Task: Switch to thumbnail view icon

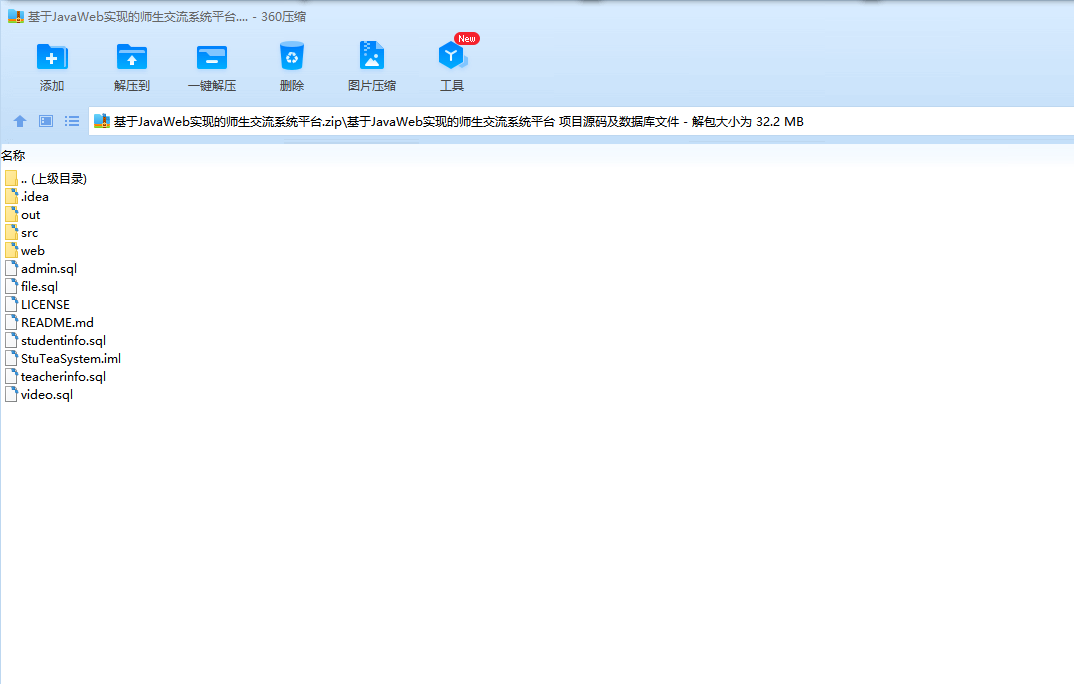Action: coord(46,121)
